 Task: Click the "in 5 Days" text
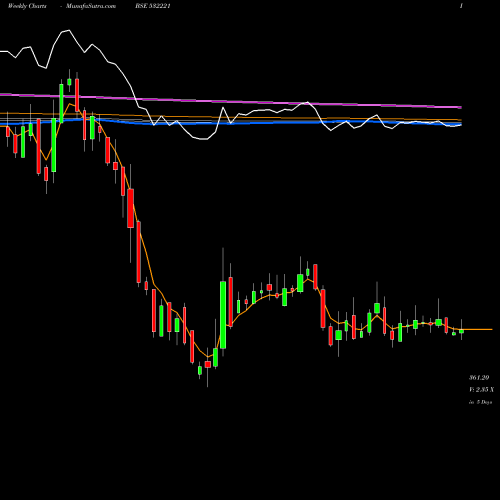[480, 402]
